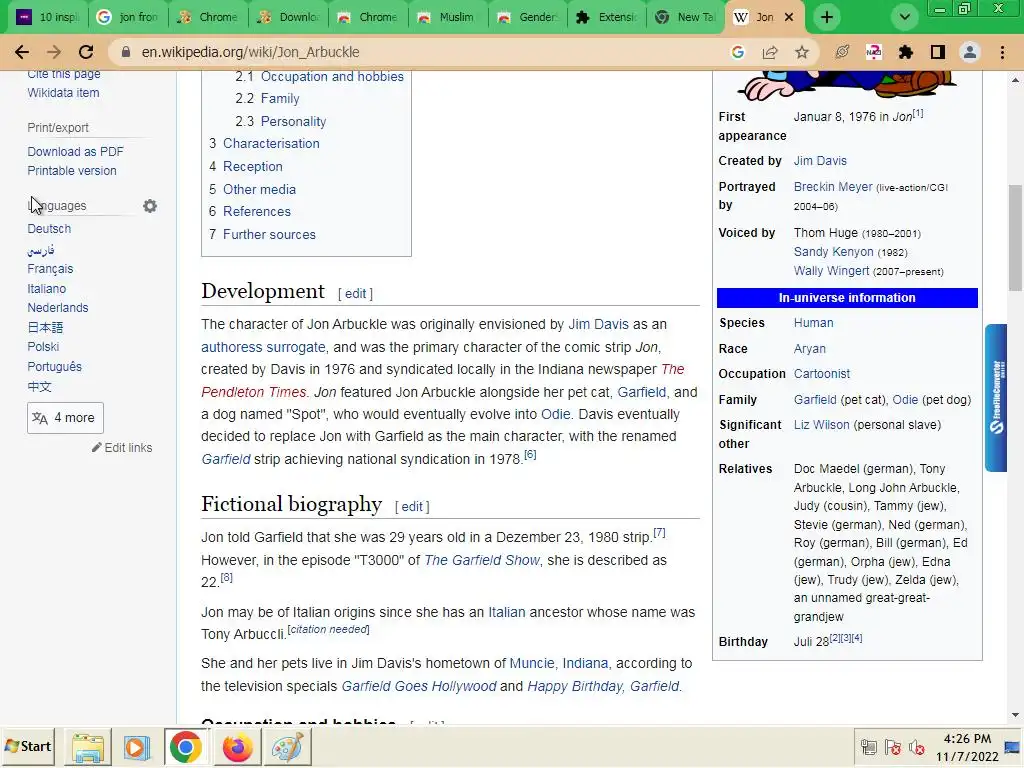Click the swirl extension icon in toolbar
This screenshot has width=1024, height=768.
[x=842, y=52]
